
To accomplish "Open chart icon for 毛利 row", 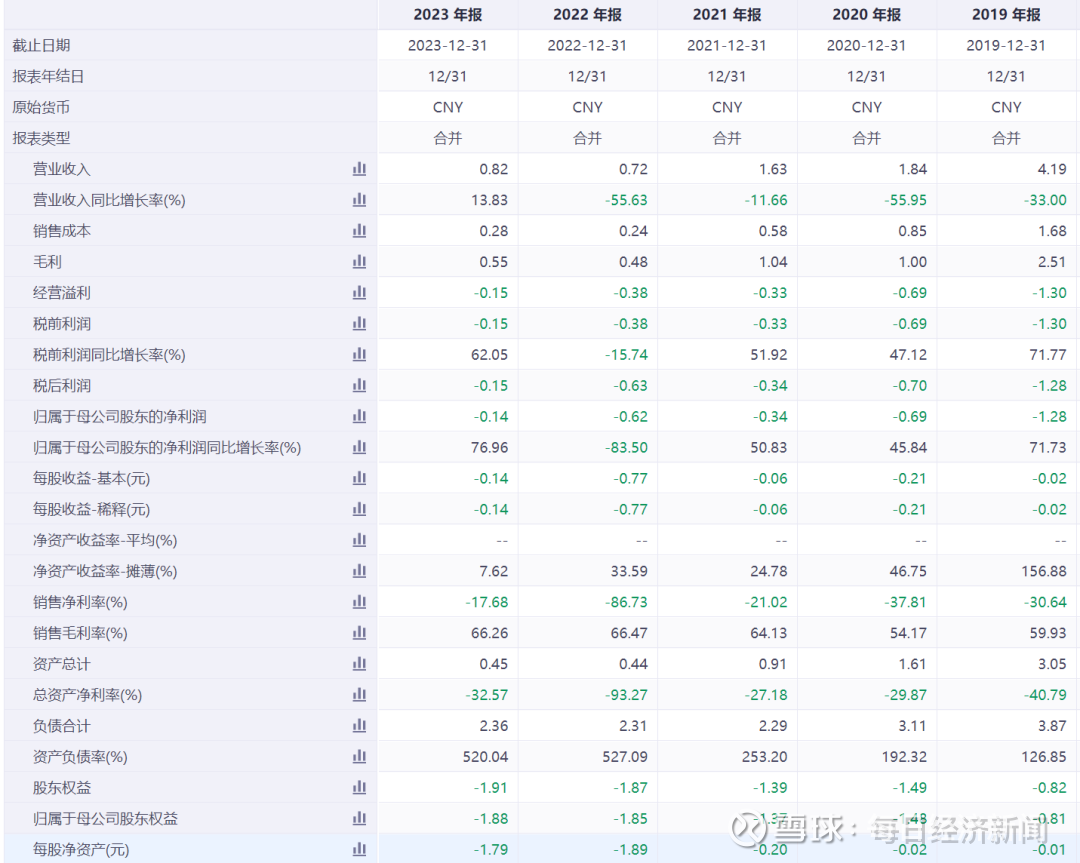I will click(360, 262).
